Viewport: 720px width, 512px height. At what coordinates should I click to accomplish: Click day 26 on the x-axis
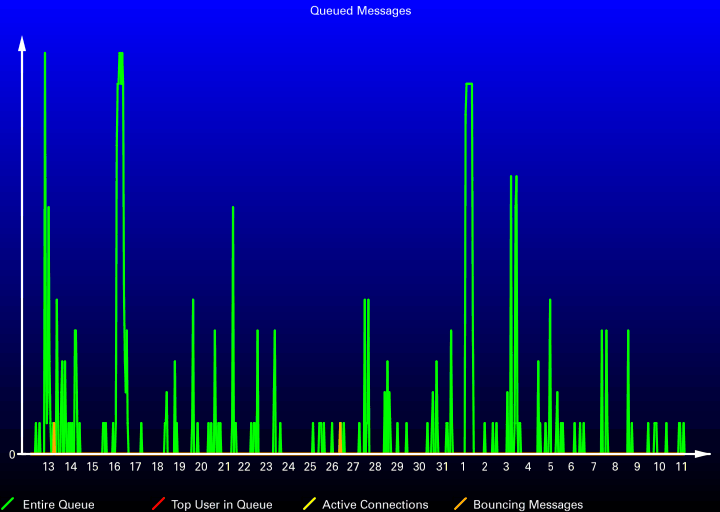pos(332,467)
